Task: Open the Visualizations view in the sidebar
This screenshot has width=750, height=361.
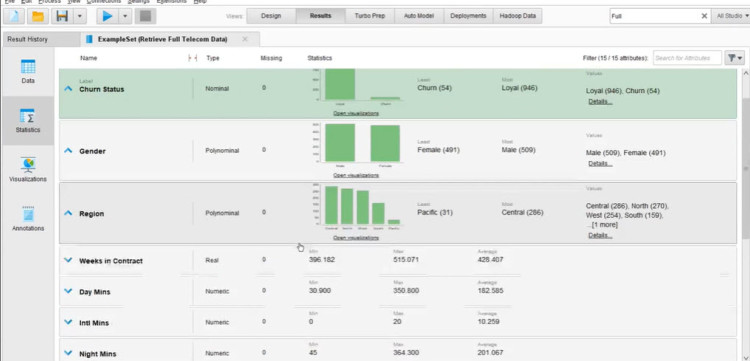Action: tap(28, 170)
